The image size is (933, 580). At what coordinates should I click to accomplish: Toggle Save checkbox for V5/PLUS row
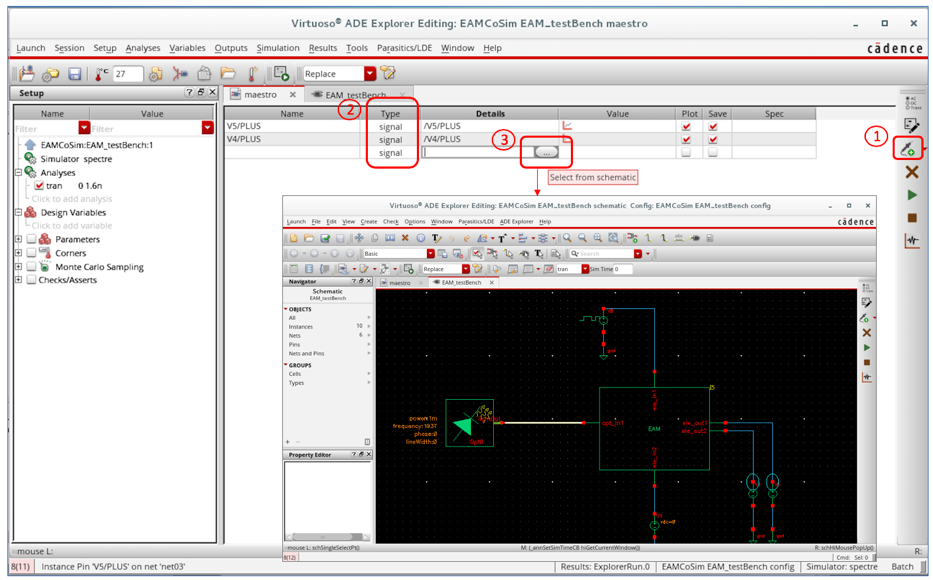click(x=713, y=126)
